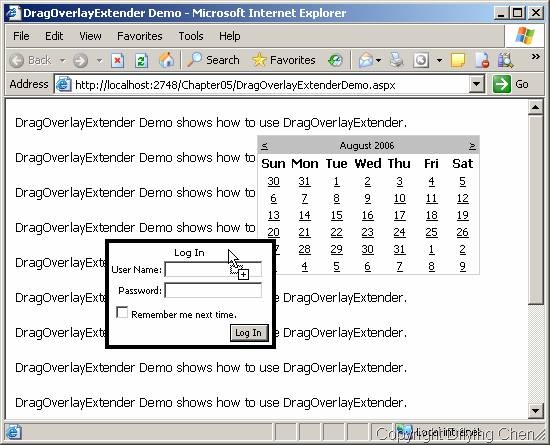Click the Mail envelope icon
Screen dimensions: 550x445
coord(365,60)
